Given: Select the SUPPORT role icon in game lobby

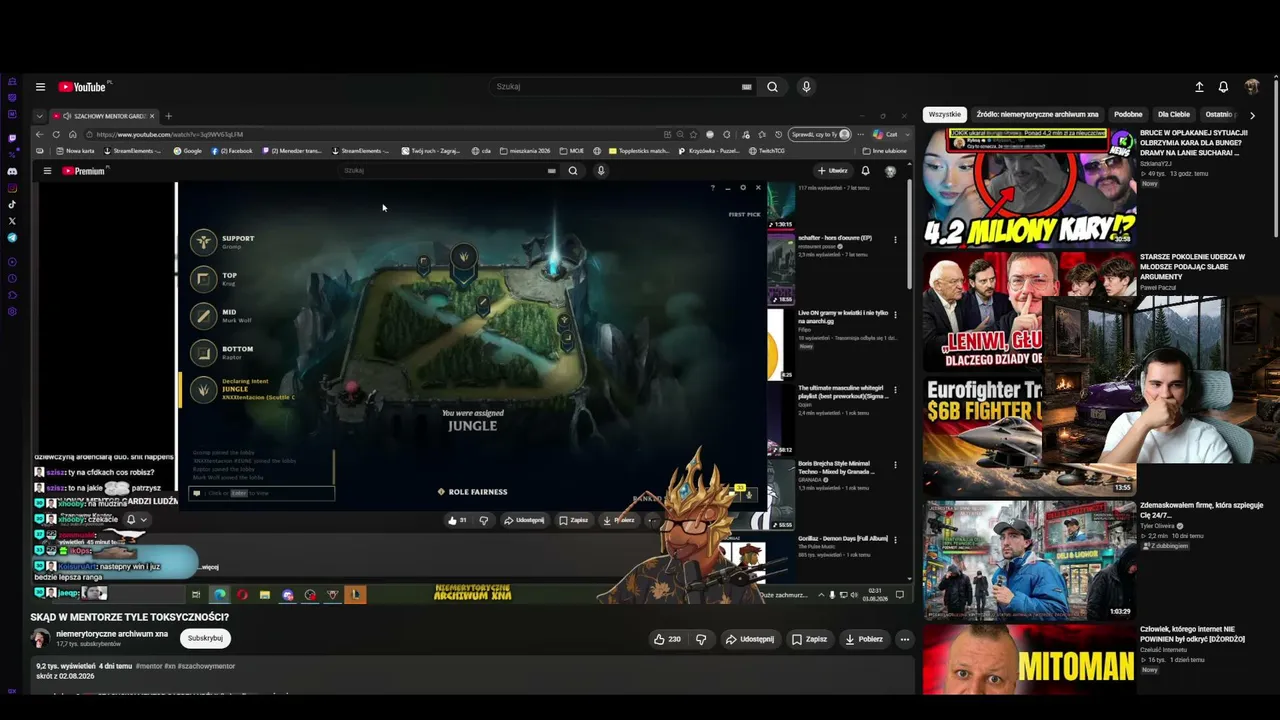Looking at the screenshot, I should pos(204,242).
